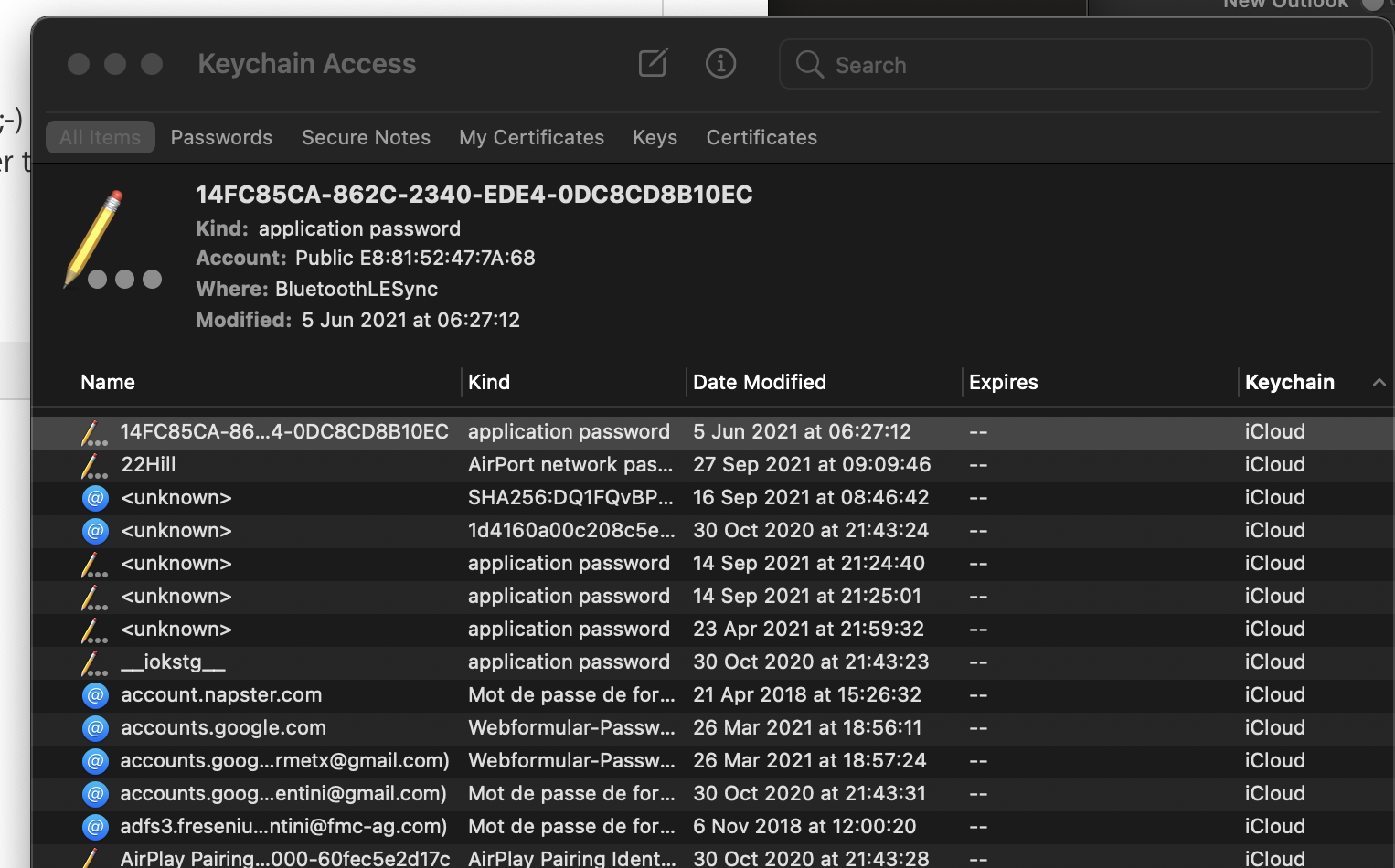Open the Get Info (i) icon

720,63
